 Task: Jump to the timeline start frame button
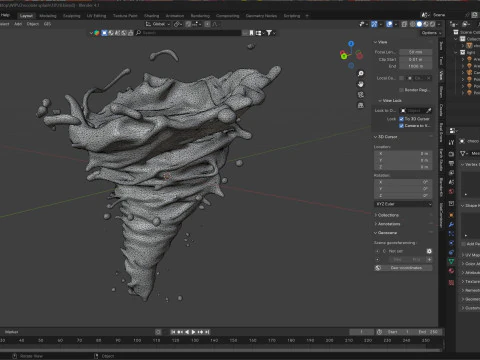coord(173,332)
